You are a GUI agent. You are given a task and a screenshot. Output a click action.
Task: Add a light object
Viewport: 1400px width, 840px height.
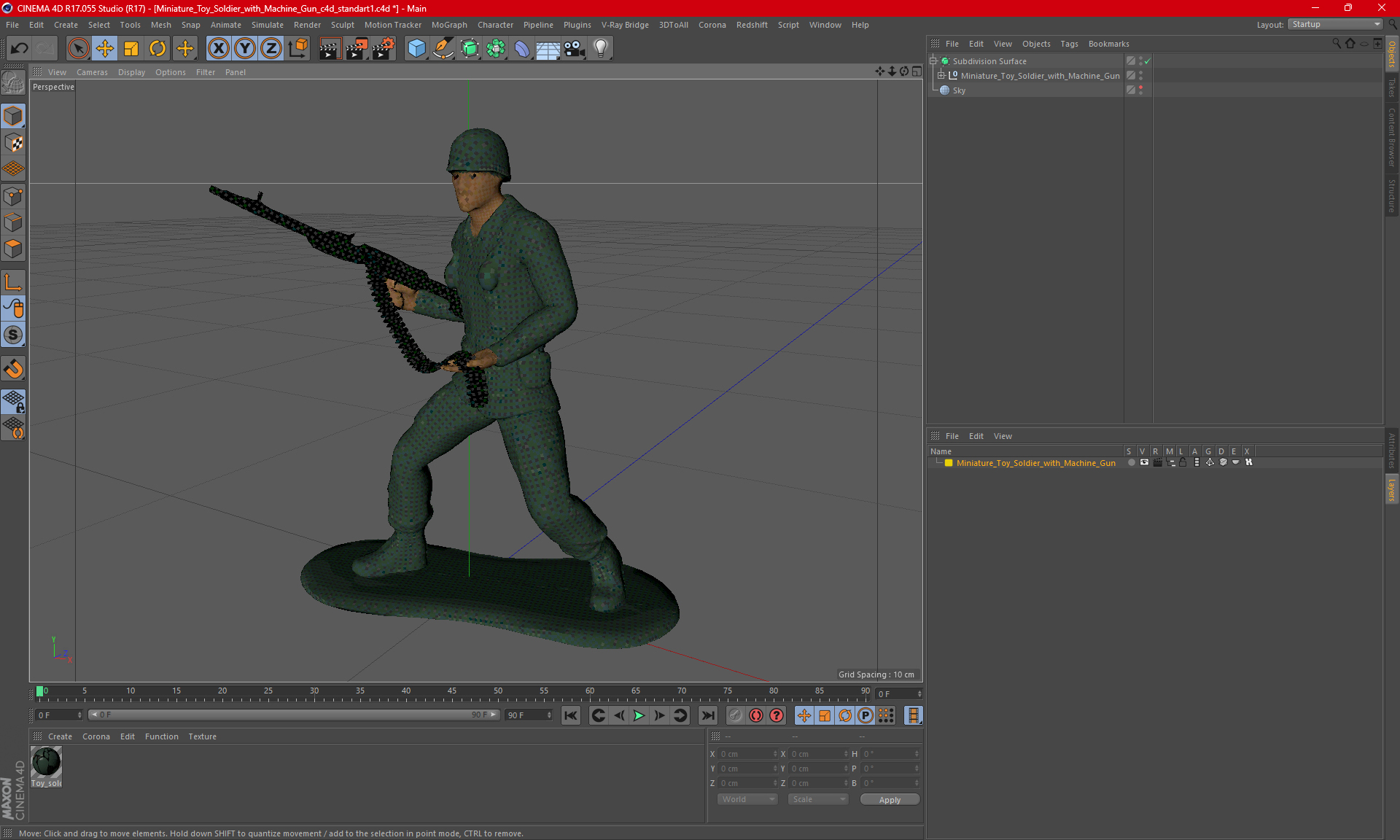tap(601, 49)
